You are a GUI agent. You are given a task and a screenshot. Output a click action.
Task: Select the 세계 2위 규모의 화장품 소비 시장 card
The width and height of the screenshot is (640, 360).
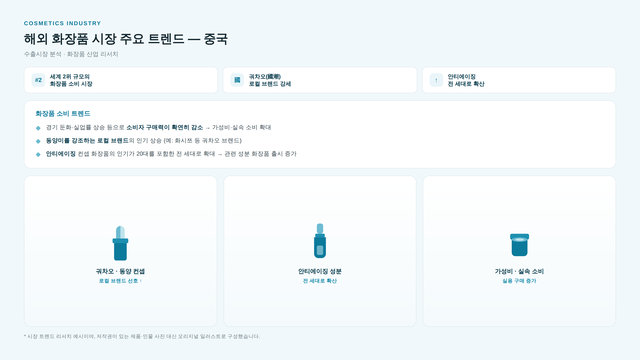[121, 80]
